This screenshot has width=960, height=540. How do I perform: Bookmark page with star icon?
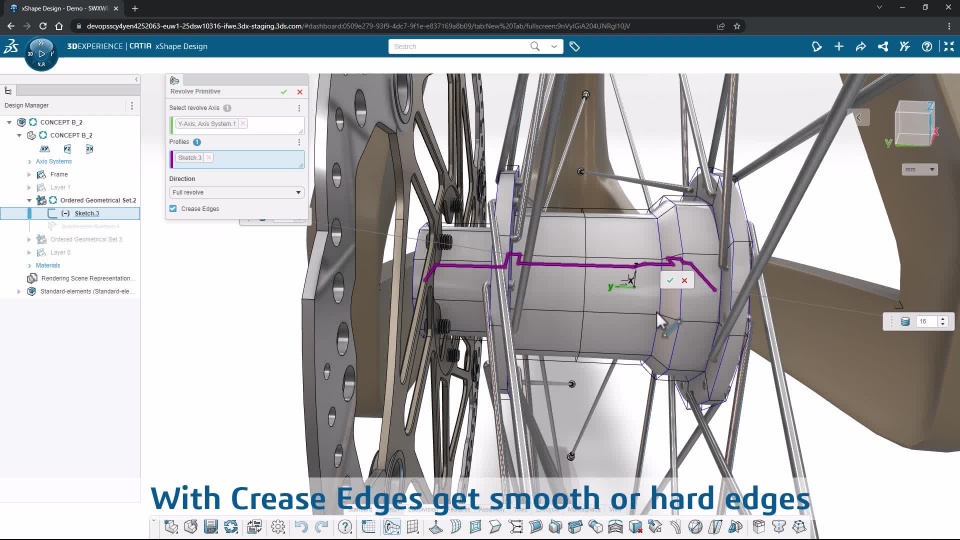(737, 26)
